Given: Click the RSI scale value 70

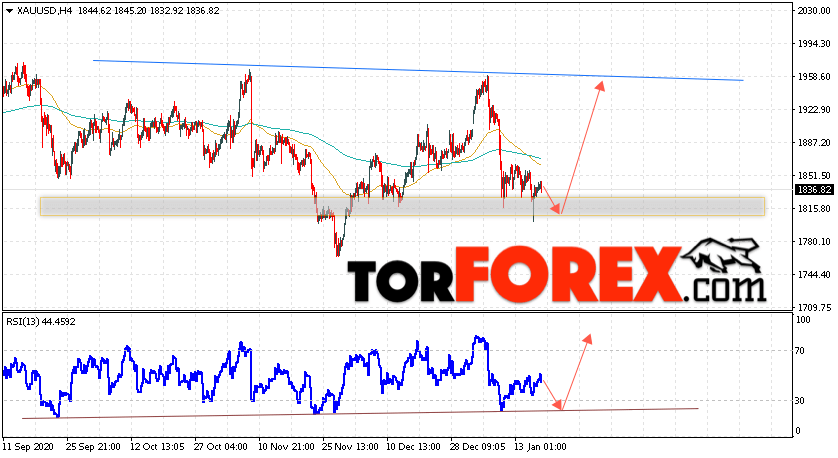Looking at the screenshot, I should 800,351.
